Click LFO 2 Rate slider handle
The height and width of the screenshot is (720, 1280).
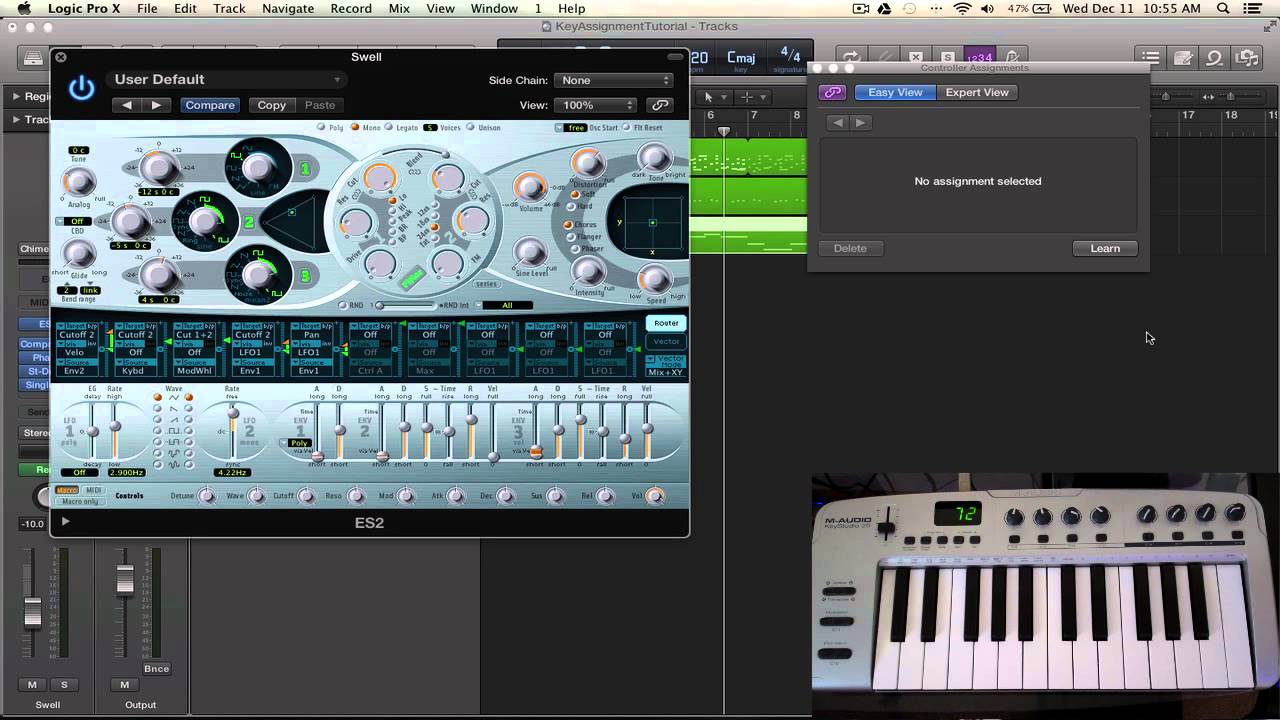[232, 413]
